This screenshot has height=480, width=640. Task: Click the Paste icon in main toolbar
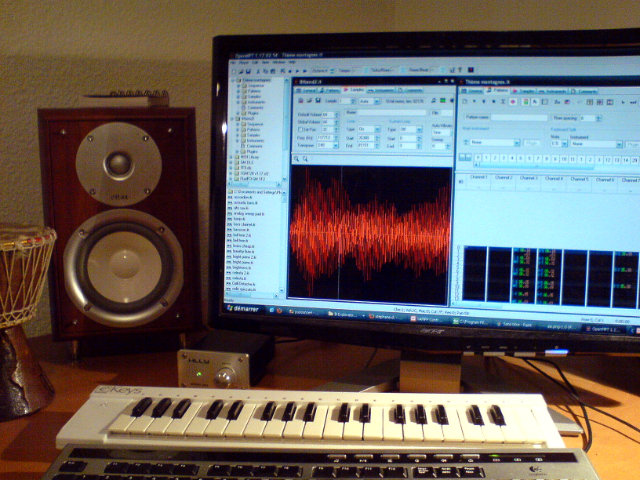(273, 71)
